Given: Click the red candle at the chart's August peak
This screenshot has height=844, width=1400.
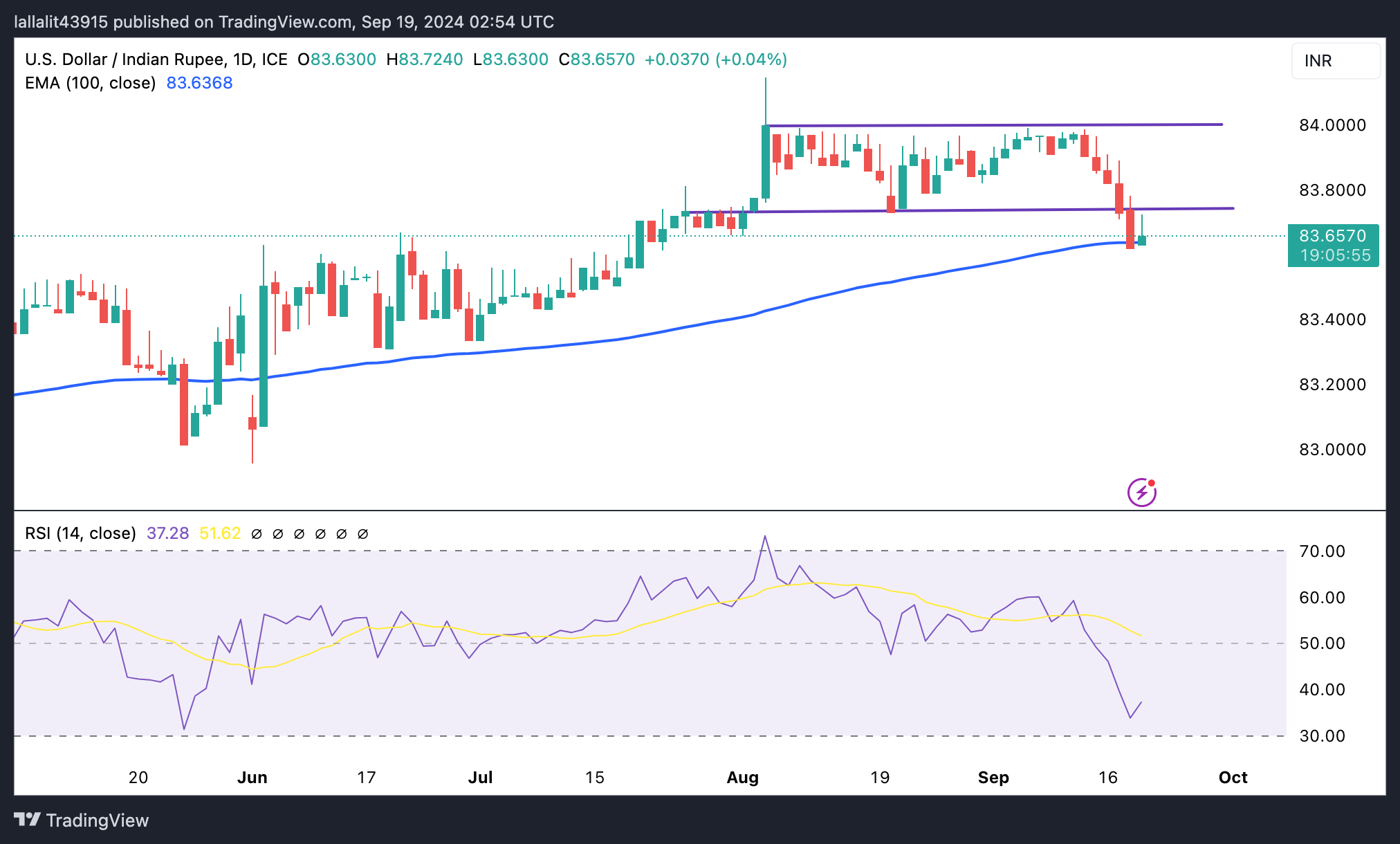Looking at the screenshot, I should tap(777, 148).
